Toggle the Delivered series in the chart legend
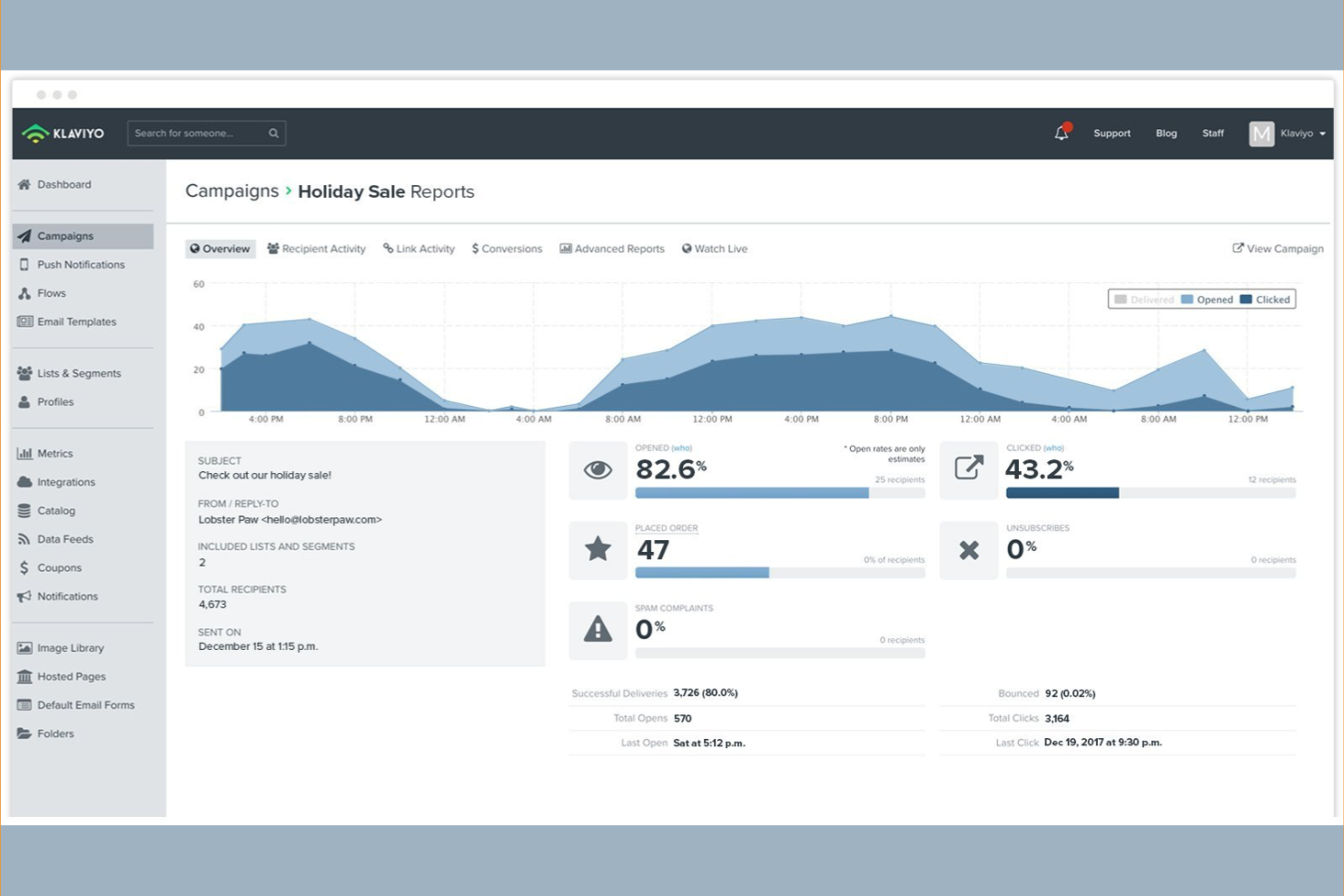Screen dimensions: 1344x896 pos(1144,299)
